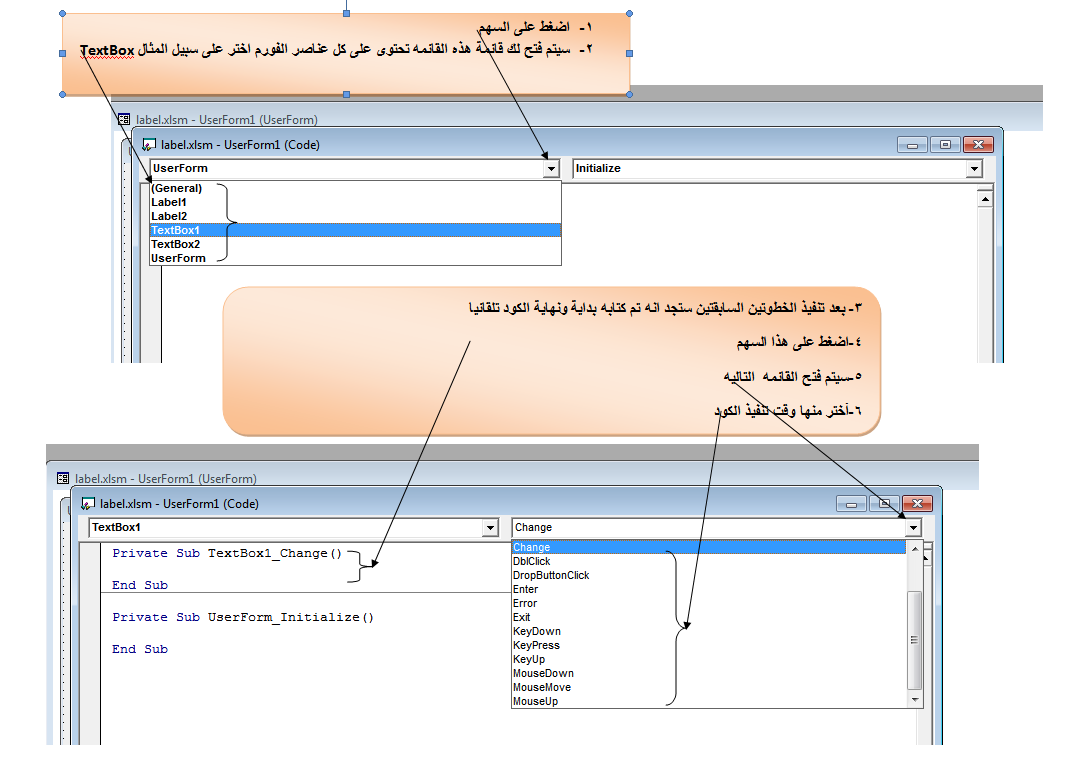Click code window icon beside Initialize window title
Screen dimensions: 1069x759
(149, 145)
